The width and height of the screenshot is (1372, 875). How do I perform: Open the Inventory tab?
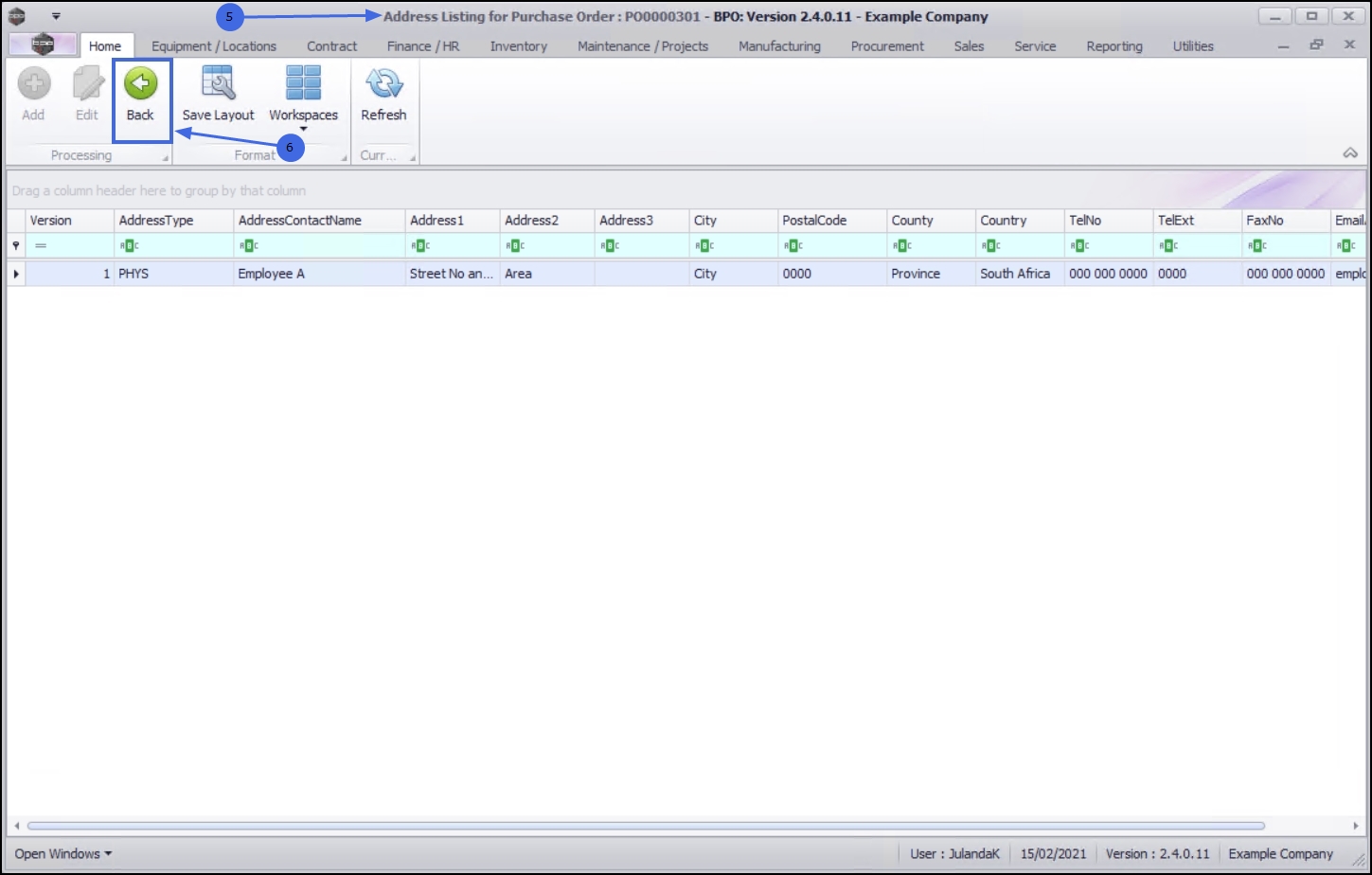[x=519, y=45]
